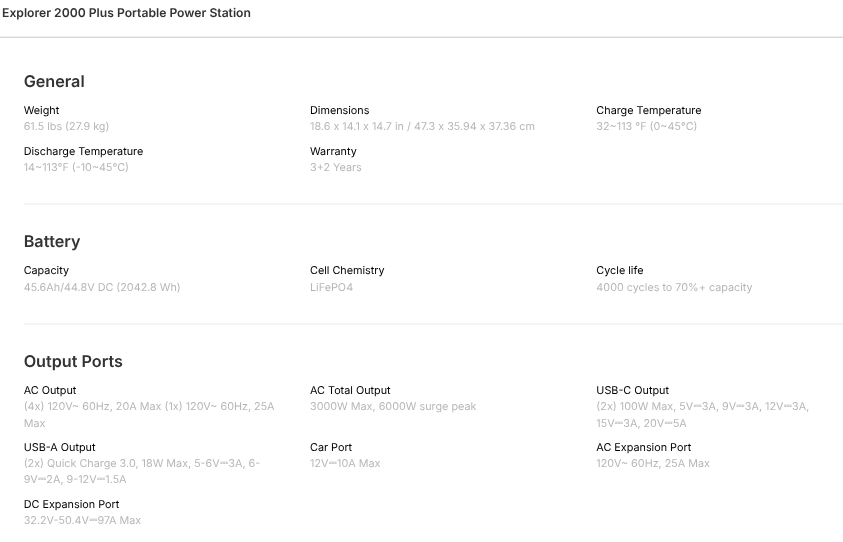Click the AC Output label

[50, 390]
